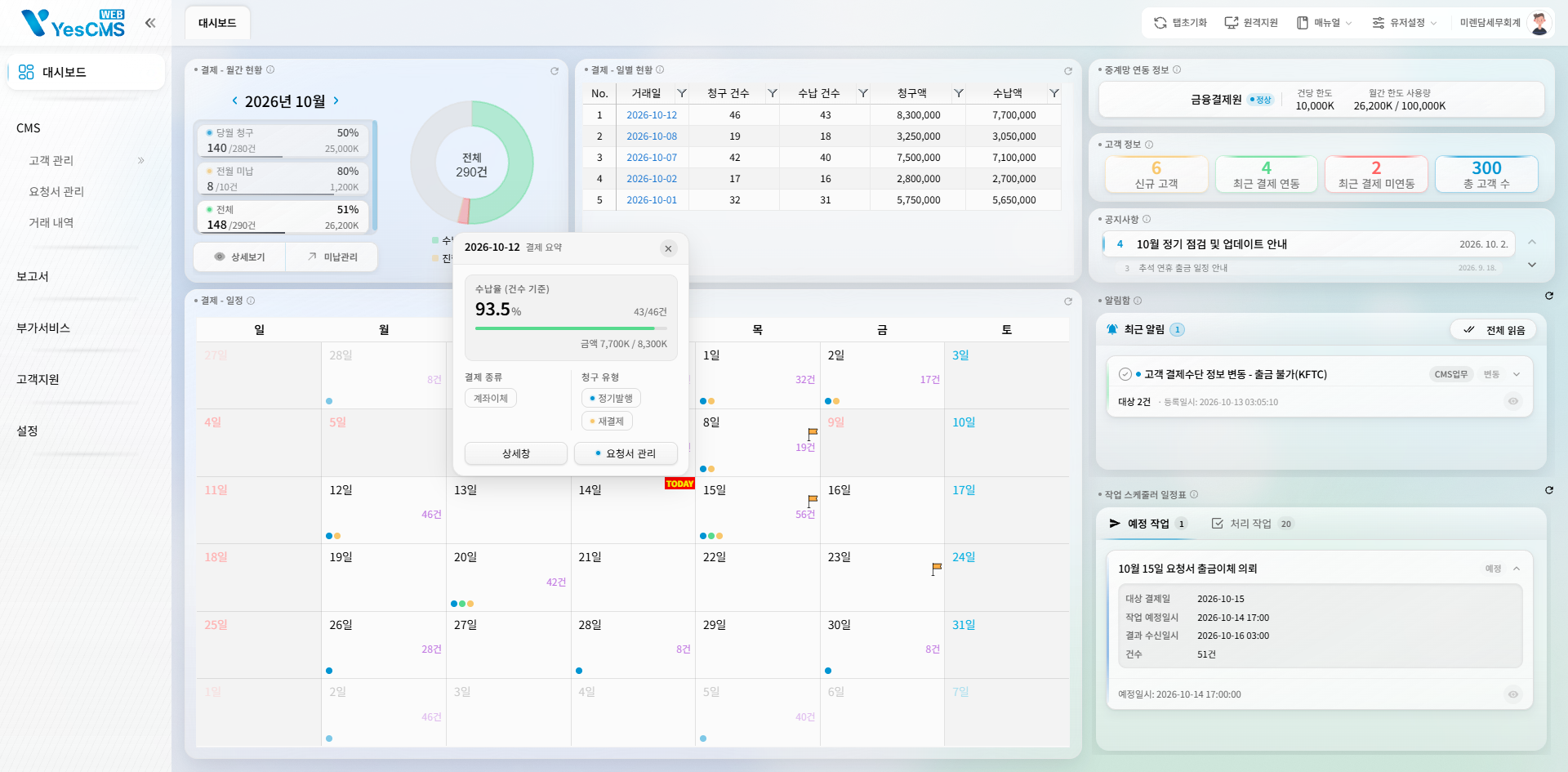Filter the 거래일 column
The width and height of the screenshot is (1568, 772).
click(682, 93)
